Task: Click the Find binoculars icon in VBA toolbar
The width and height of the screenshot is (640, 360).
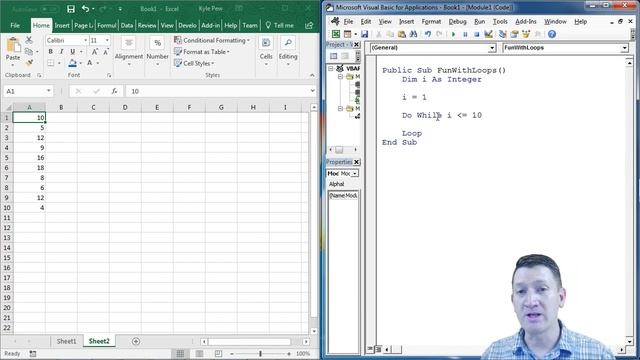Action: tap(413, 34)
